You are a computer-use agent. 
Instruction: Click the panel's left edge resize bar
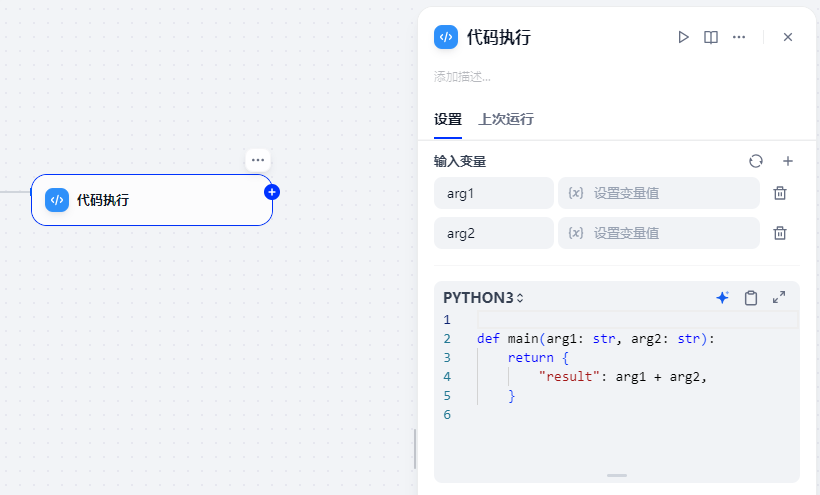click(415, 450)
